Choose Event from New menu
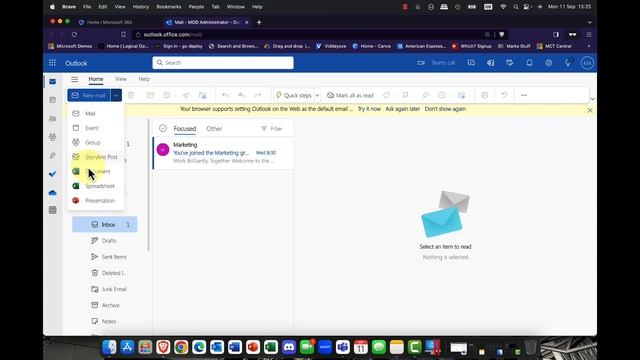 96,128
